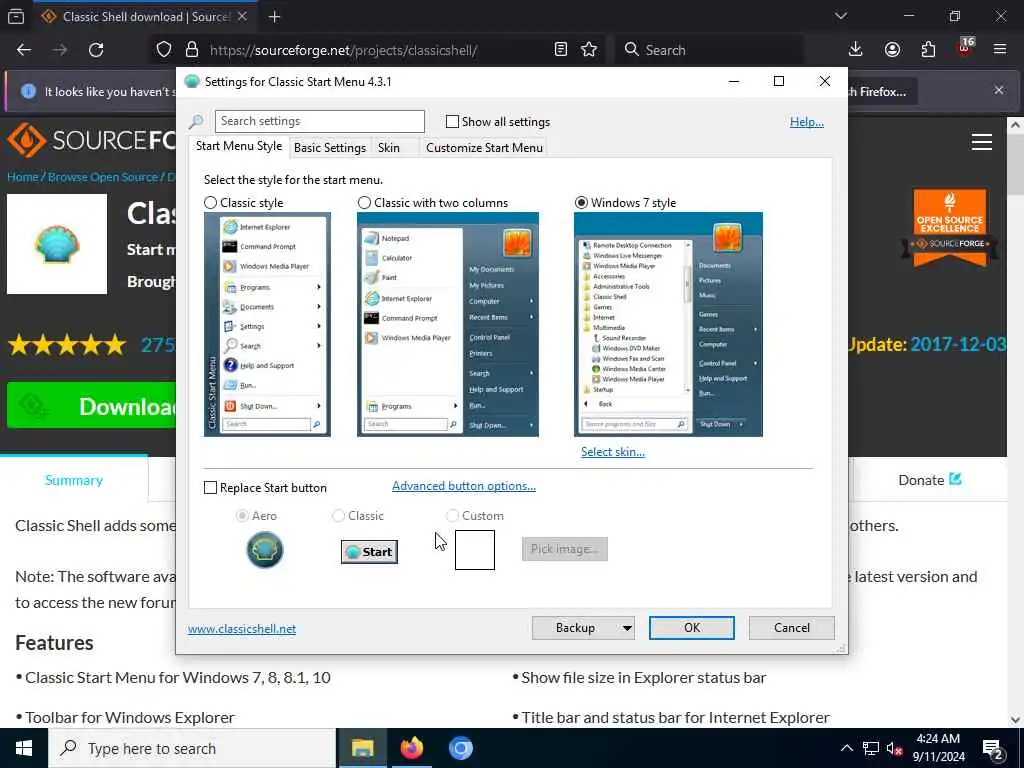Click the network tray icon
The image size is (1024, 768).
871,748
